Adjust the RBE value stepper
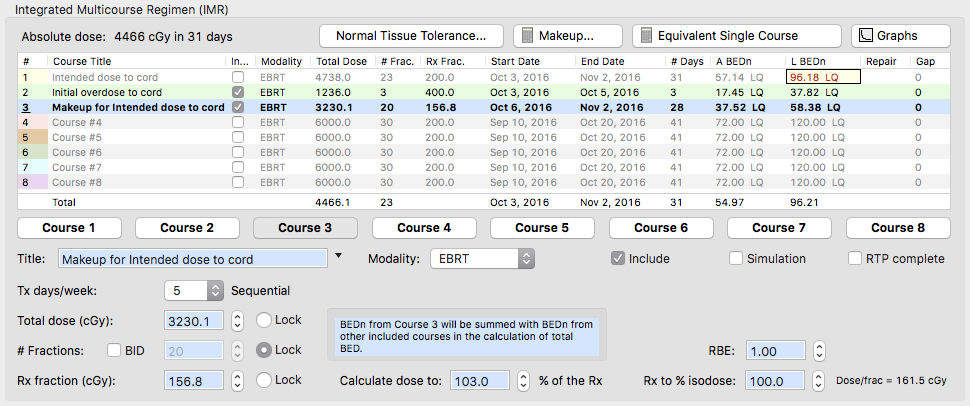The height and width of the screenshot is (406, 970). pyautogui.click(x=819, y=352)
